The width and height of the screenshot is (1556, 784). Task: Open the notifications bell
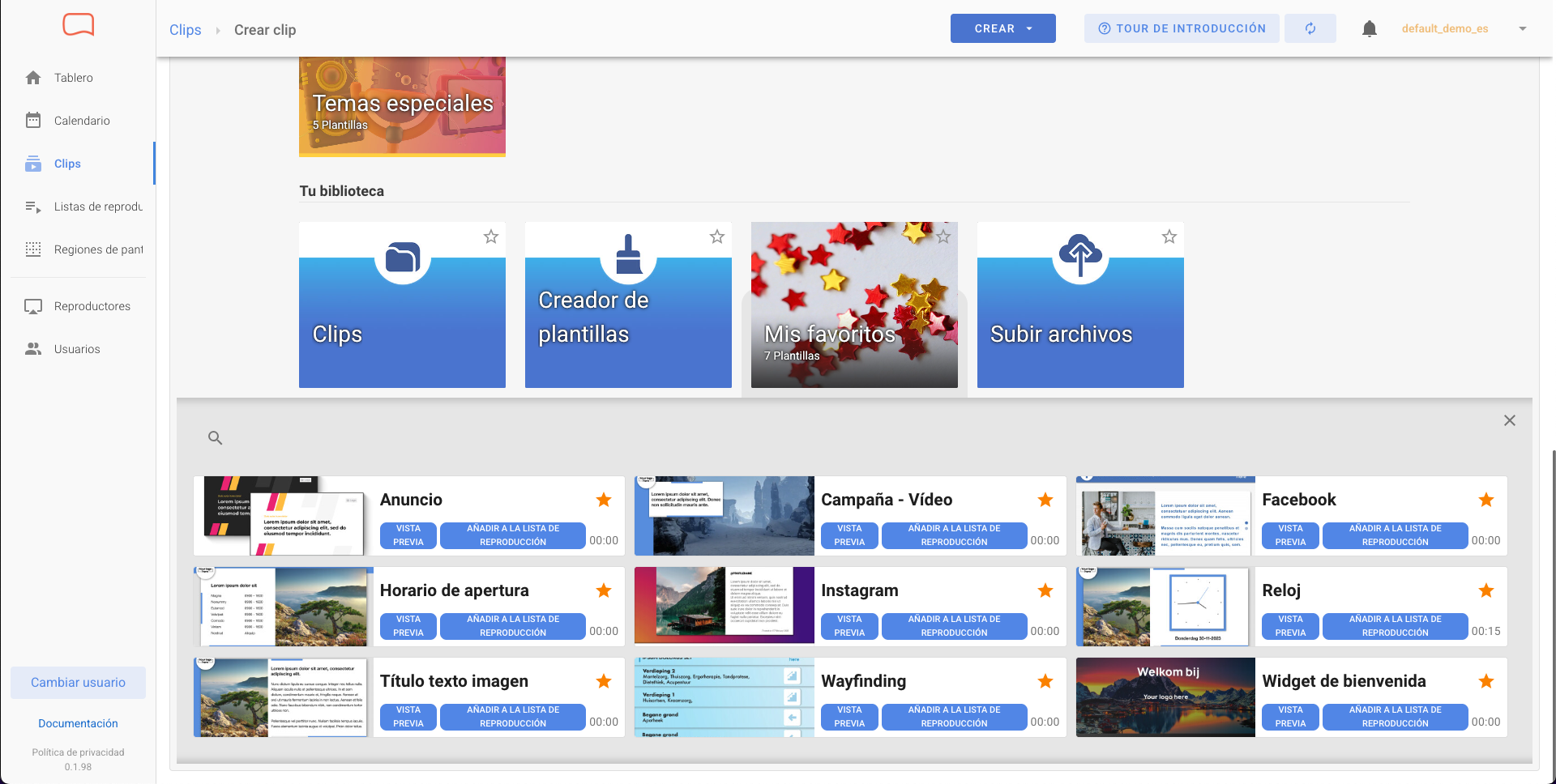click(1370, 28)
